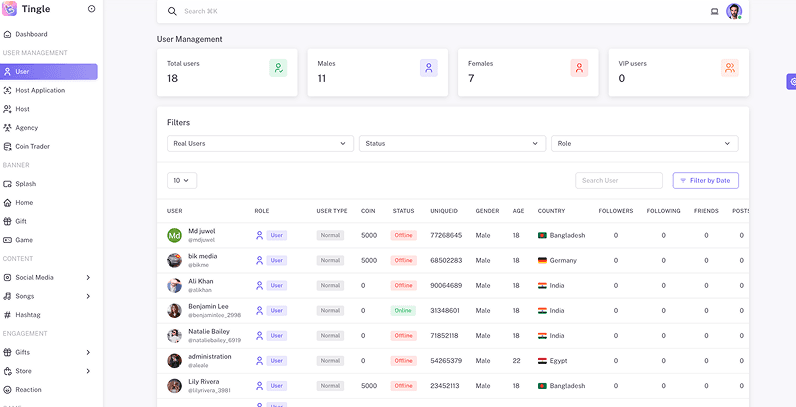Click the search magnifier icon
Screen dimensions: 796x407
(x=172, y=11)
